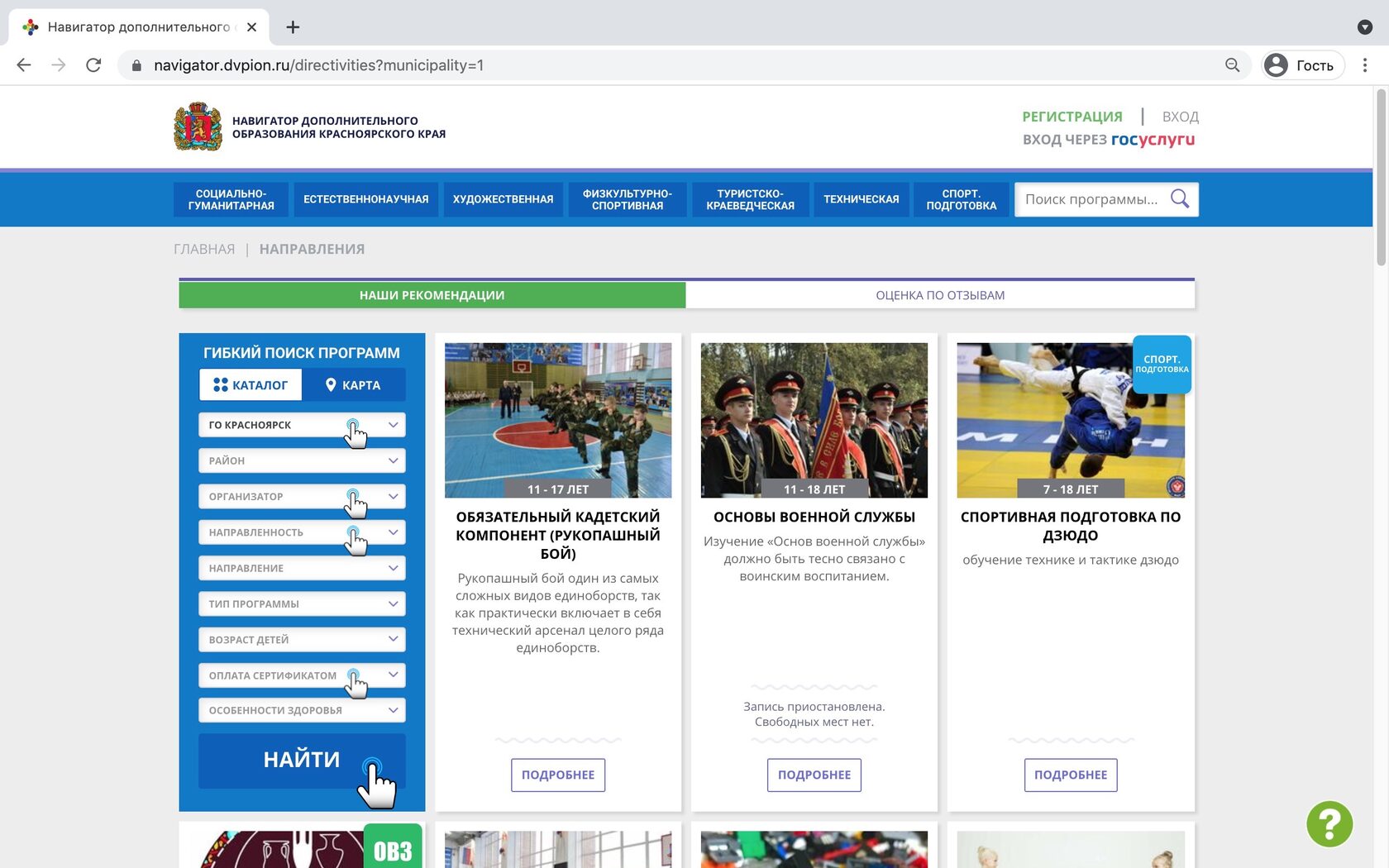The height and width of the screenshot is (868, 1389).
Task: Select the ТУРИСТСКО-КРАЕВЕДЧЕСКАЯ menu item
Action: pos(751,199)
